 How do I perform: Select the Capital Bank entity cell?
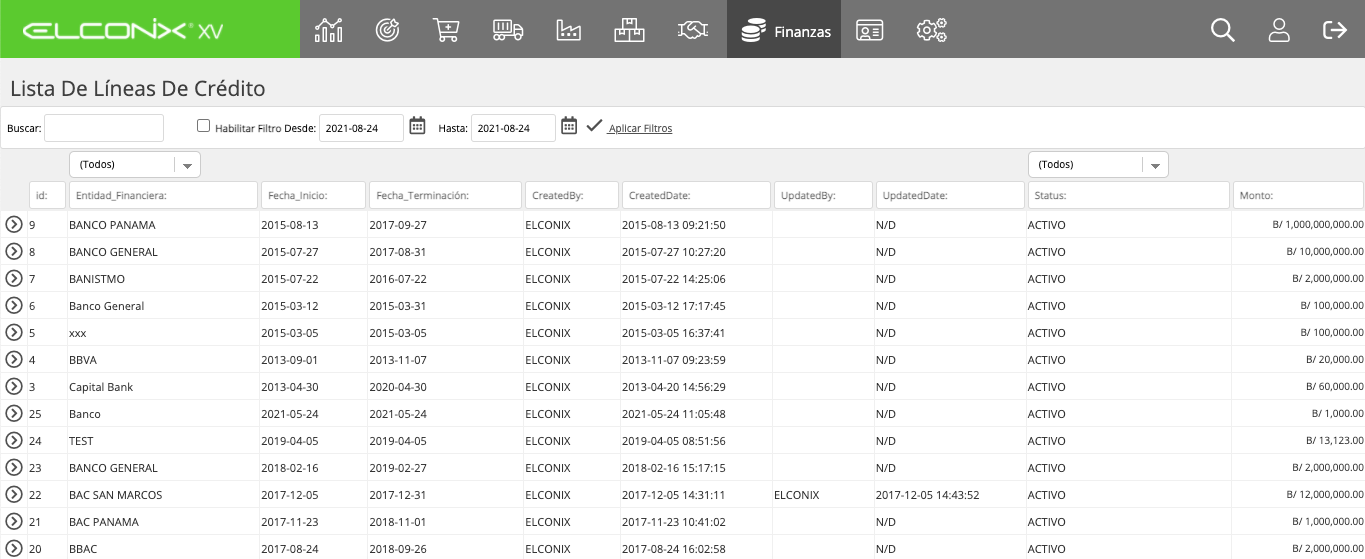[101, 387]
